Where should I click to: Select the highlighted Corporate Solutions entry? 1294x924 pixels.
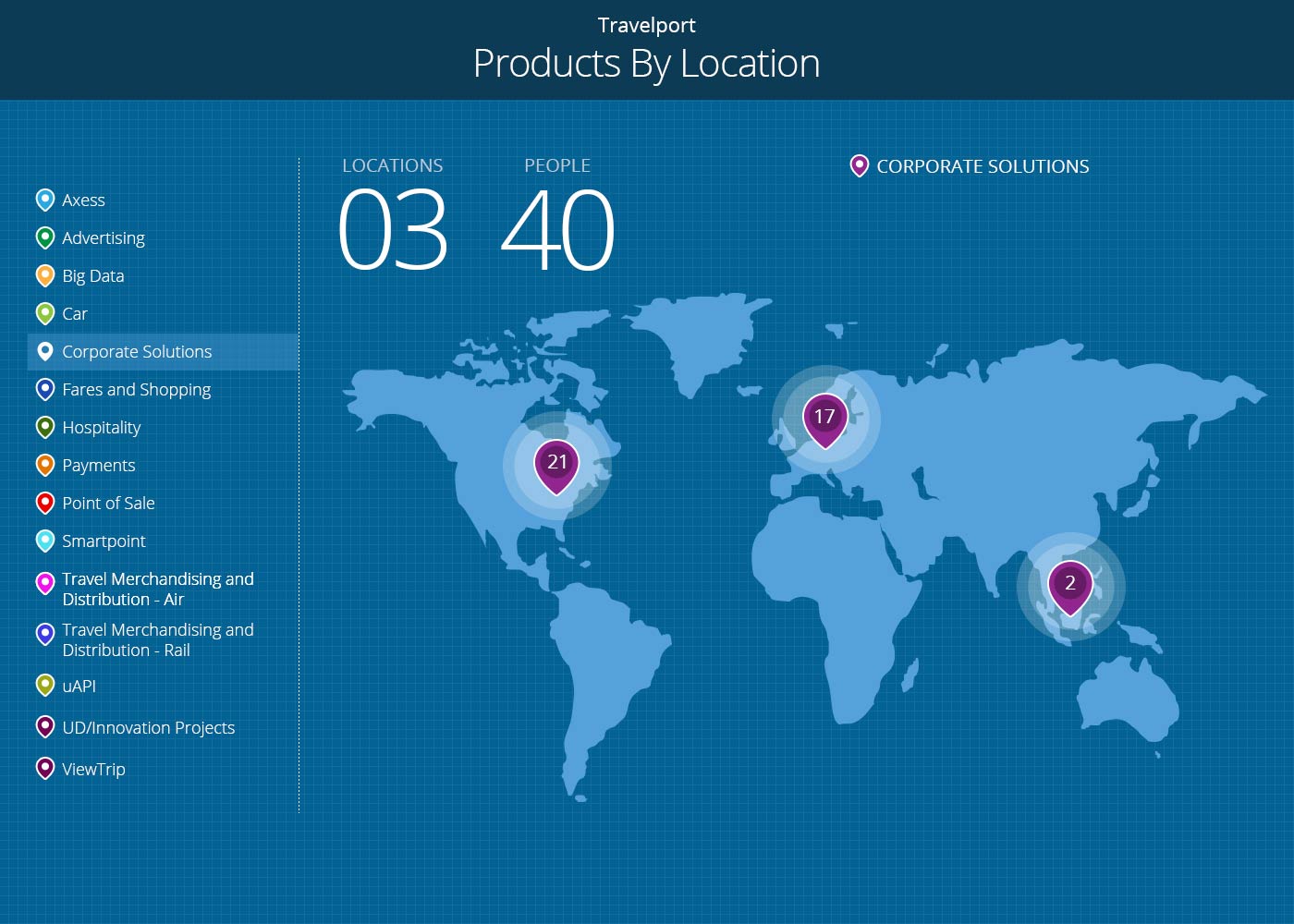point(163,352)
